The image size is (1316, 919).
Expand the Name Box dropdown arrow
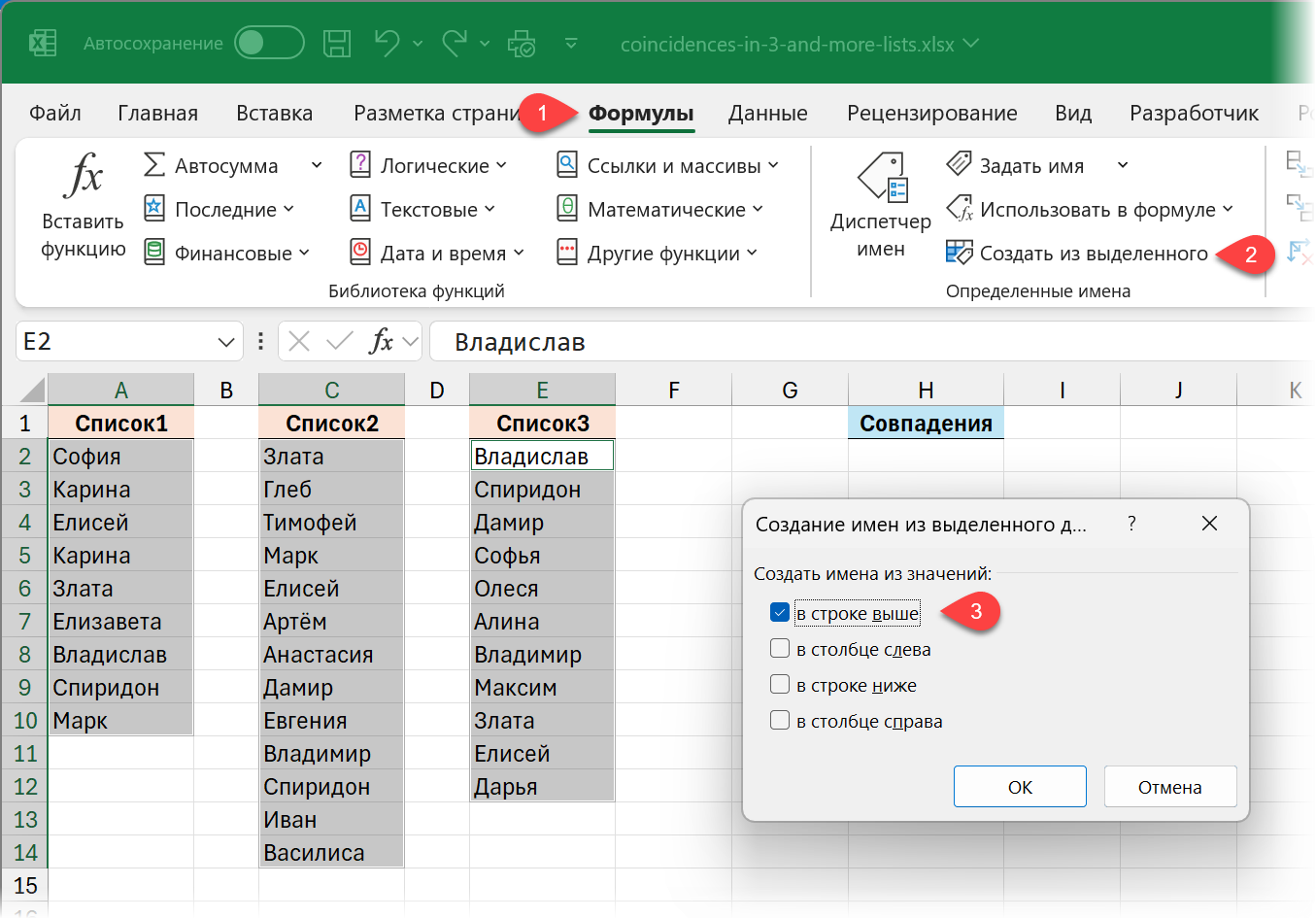[x=226, y=342]
